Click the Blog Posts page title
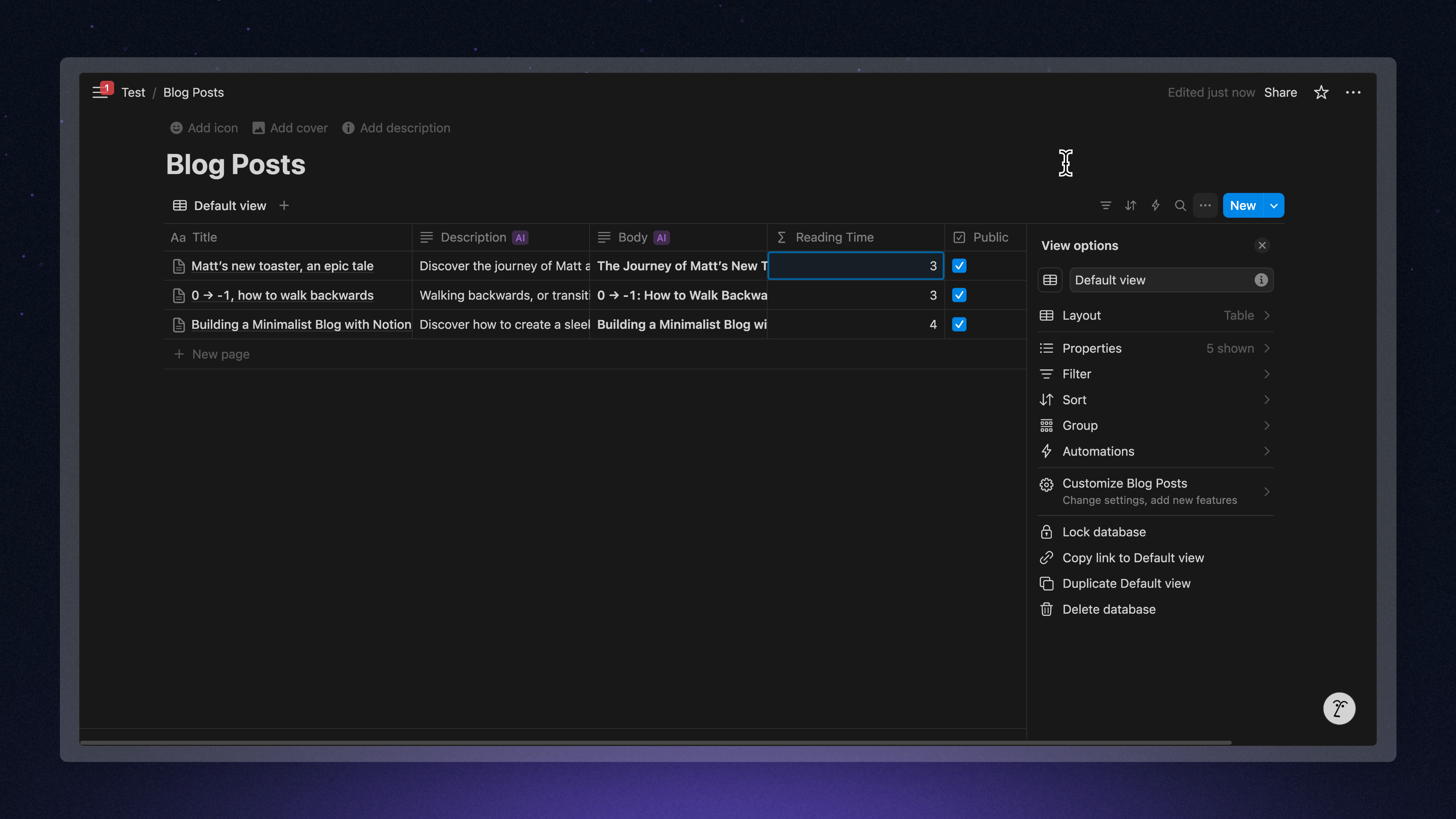This screenshot has height=819, width=1456. (236, 165)
